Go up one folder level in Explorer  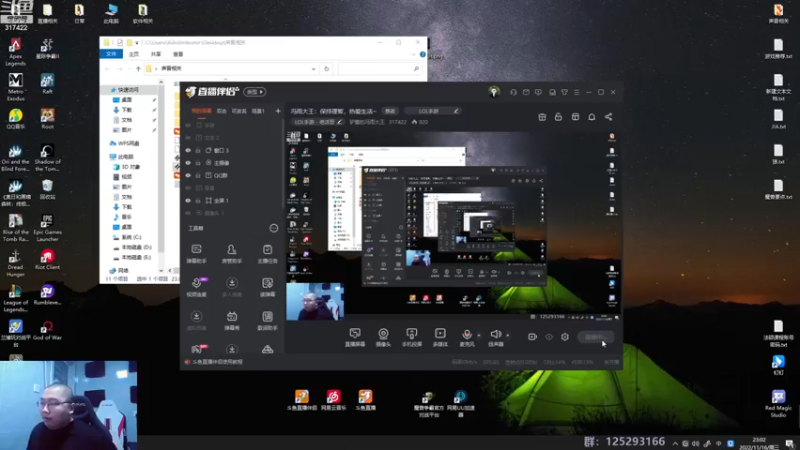pyautogui.click(x=138, y=68)
